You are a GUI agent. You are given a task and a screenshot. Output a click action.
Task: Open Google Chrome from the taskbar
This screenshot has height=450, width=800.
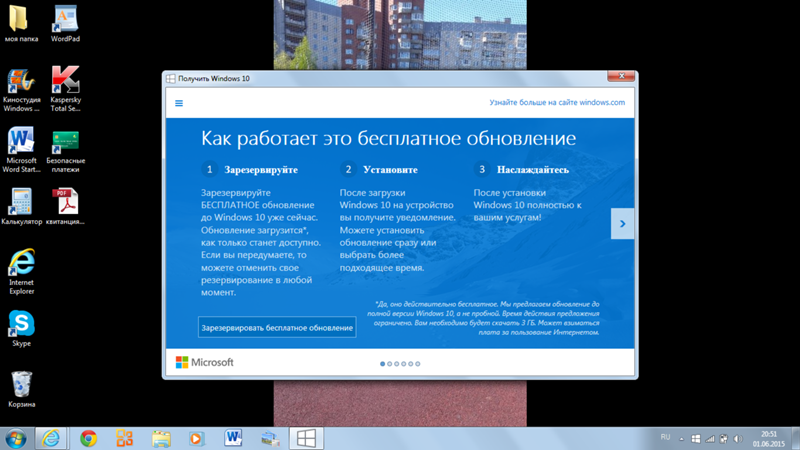click(89, 438)
